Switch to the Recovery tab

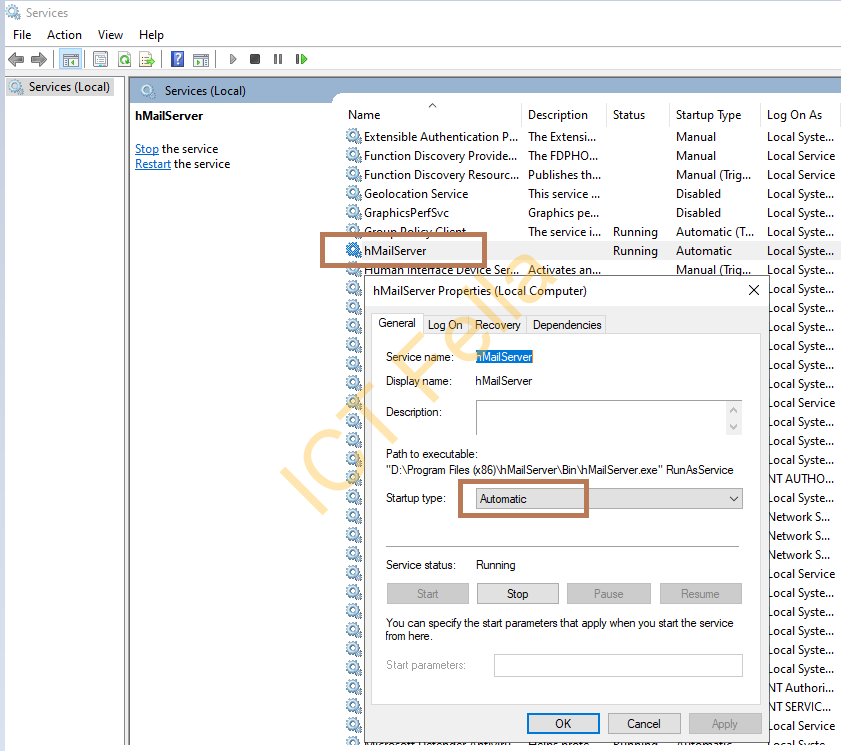pyautogui.click(x=498, y=325)
